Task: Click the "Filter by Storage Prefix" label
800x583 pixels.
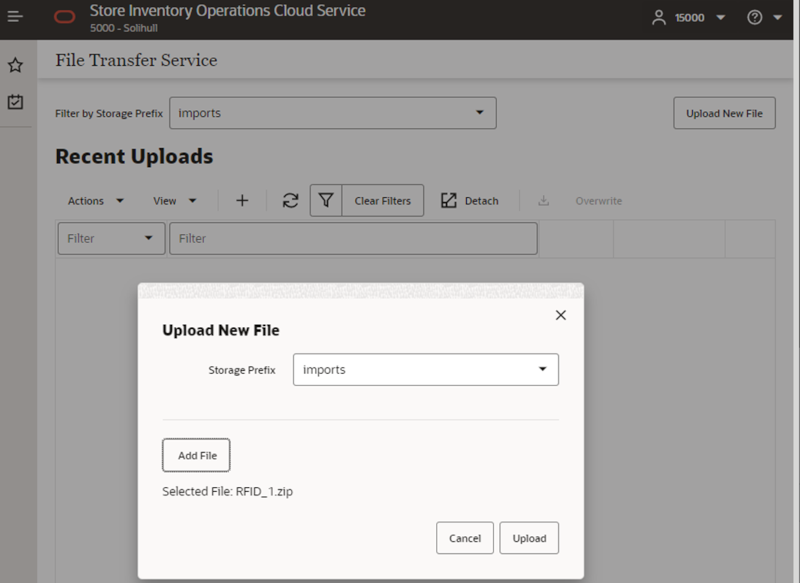Action: tap(109, 113)
